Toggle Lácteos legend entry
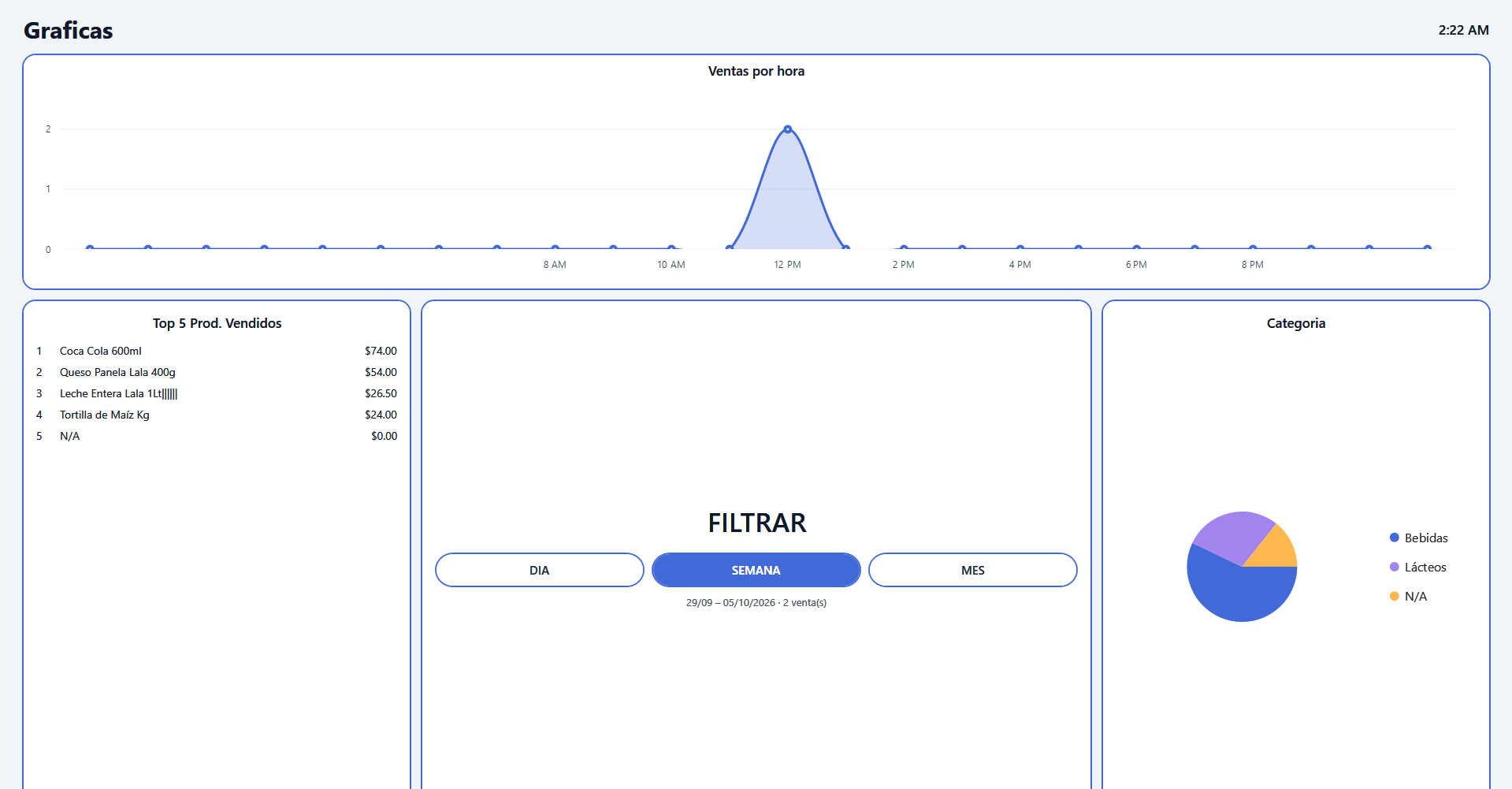The image size is (1512, 789). pos(1417,567)
